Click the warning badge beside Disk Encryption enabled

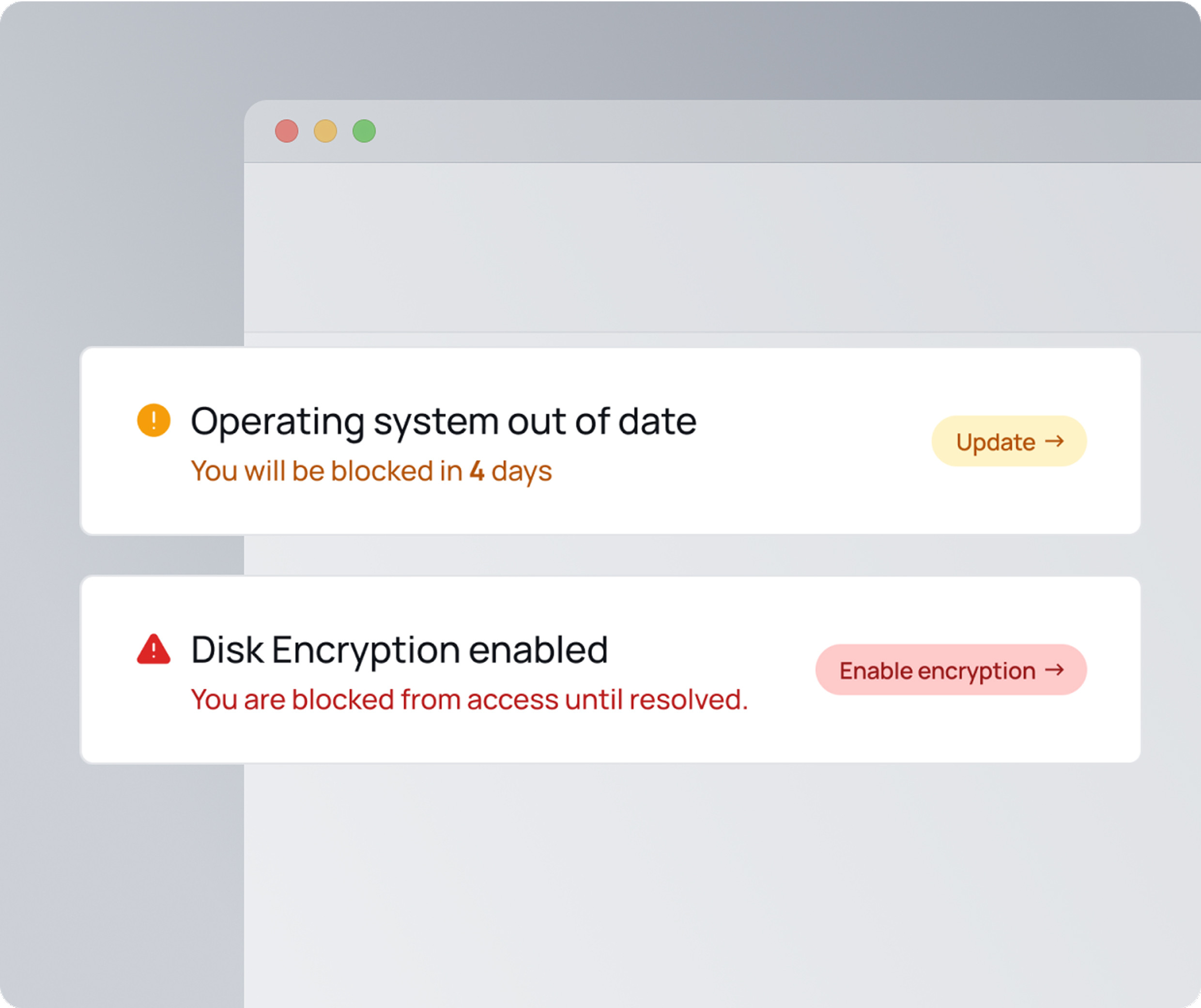[x=153, y=649]
